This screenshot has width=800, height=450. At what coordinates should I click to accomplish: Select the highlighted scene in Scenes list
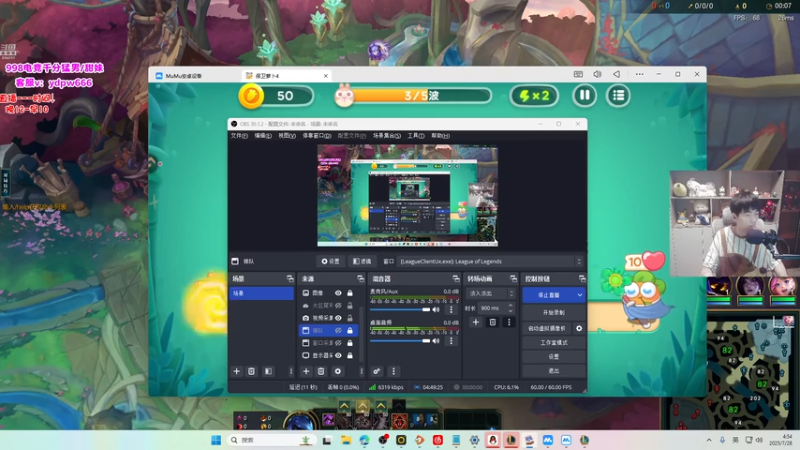pyautogui.click(x=261, y=293)
